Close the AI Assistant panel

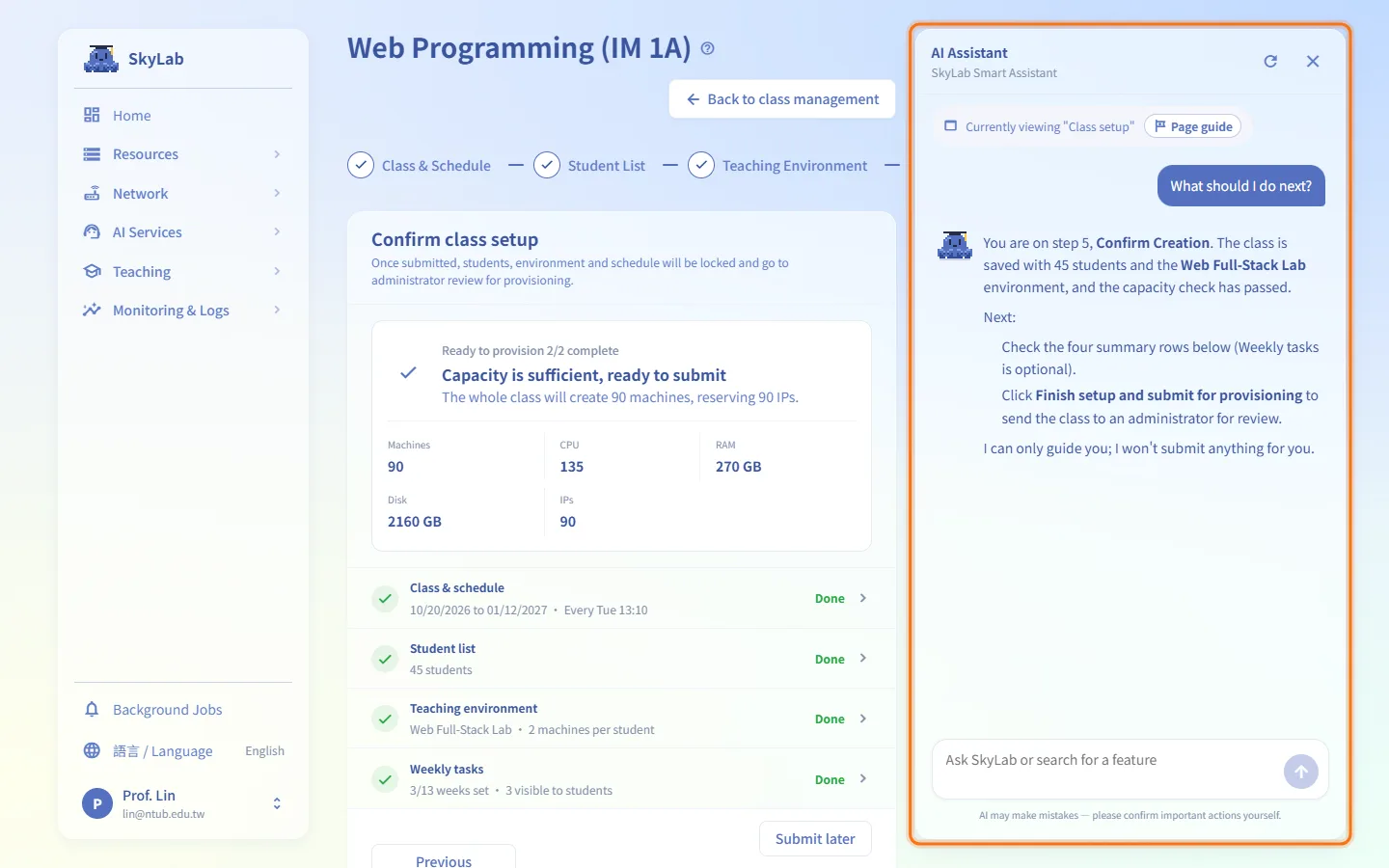[1313, 61]
